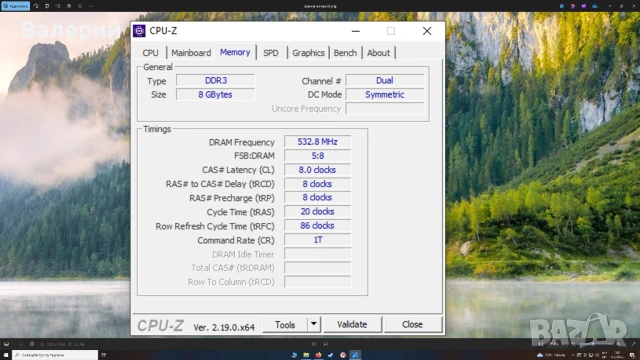
Task: Open the SPD tab
Action: [271, 53]
